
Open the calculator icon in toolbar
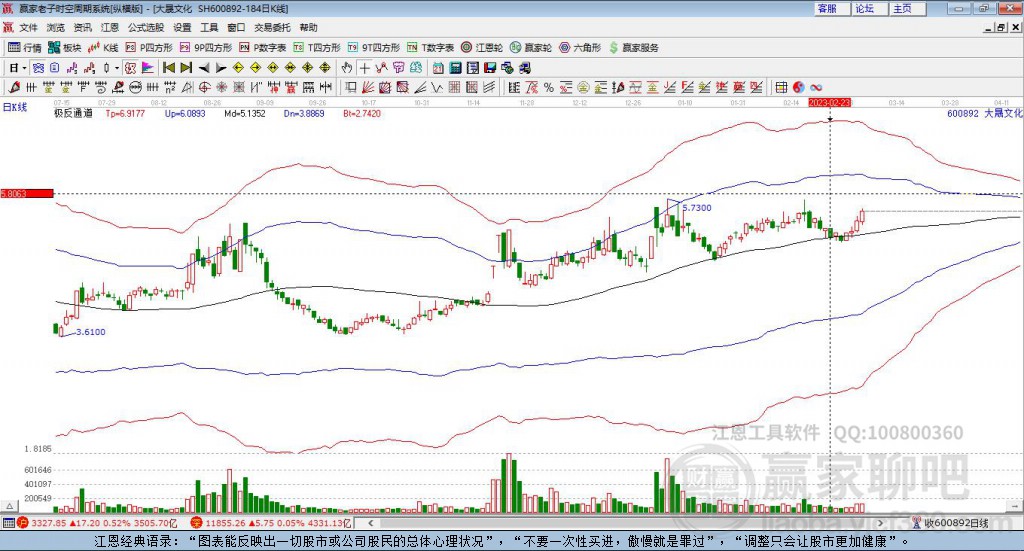[x=455, y=68]
